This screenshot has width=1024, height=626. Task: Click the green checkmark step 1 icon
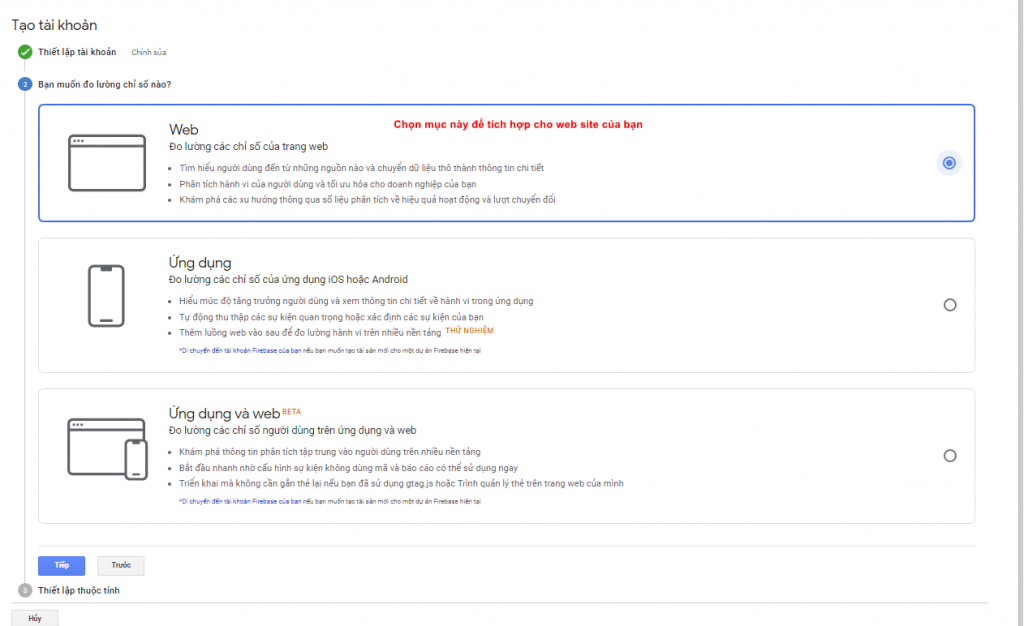pyautogui.click(x=24, y=52)
